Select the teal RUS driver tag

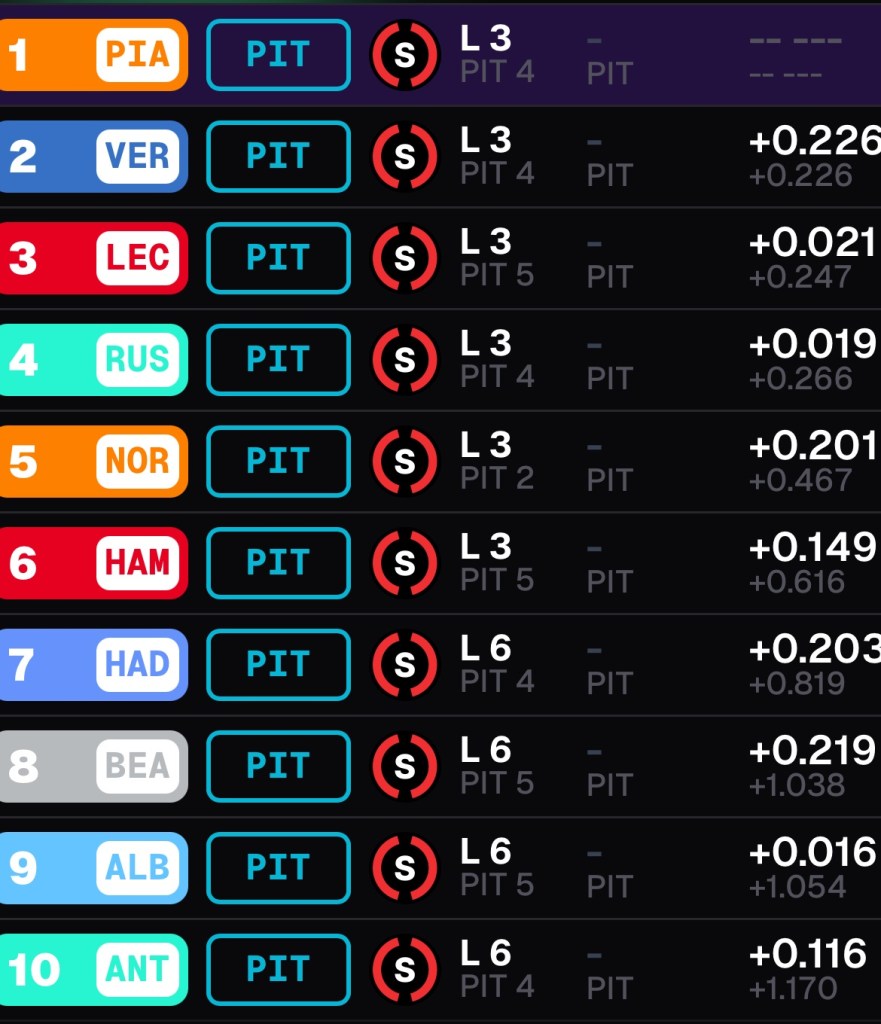93,360
